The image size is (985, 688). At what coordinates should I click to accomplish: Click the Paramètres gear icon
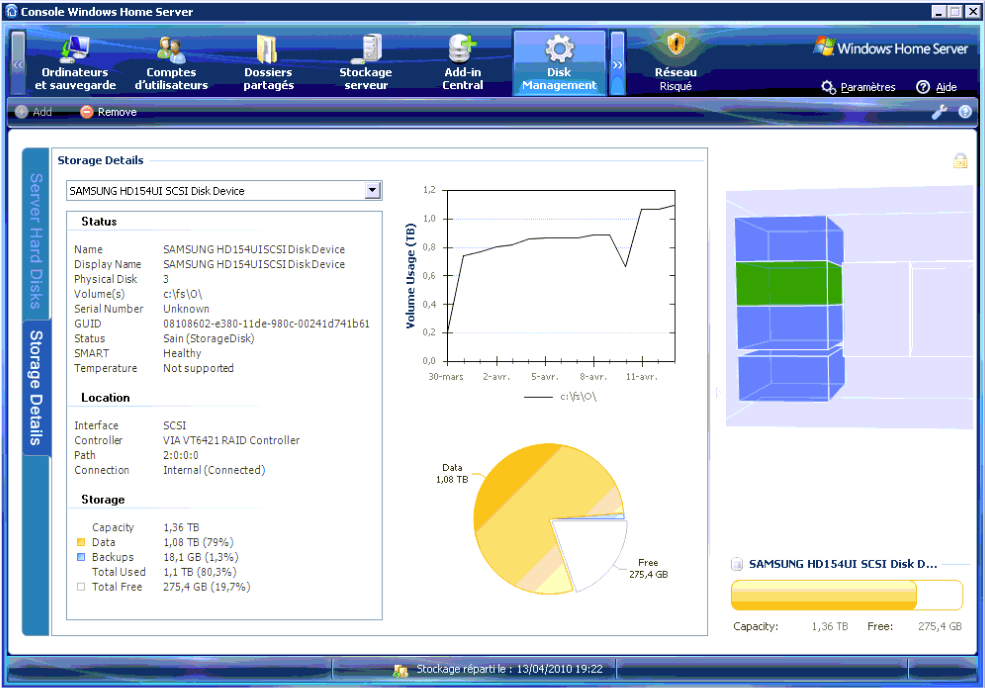coord(829,87)
